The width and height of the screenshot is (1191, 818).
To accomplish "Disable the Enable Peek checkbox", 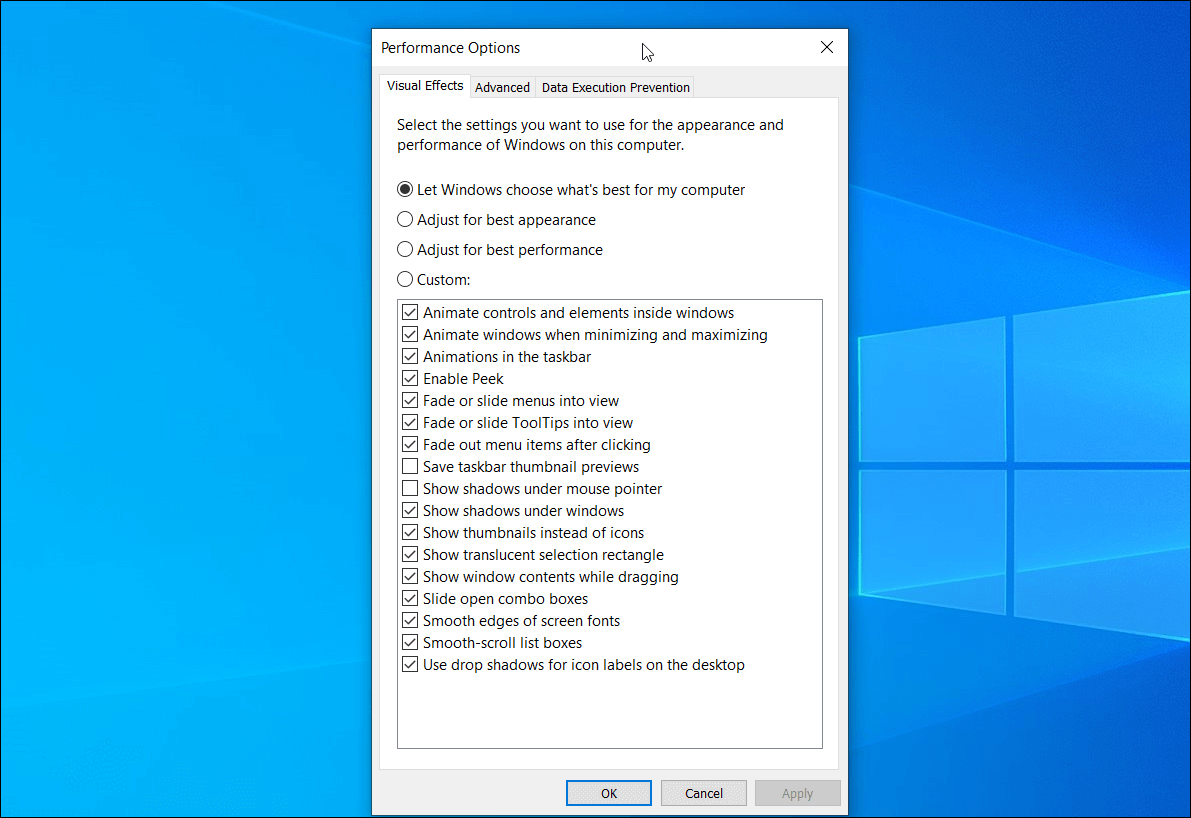I will [x=410, y=378].
